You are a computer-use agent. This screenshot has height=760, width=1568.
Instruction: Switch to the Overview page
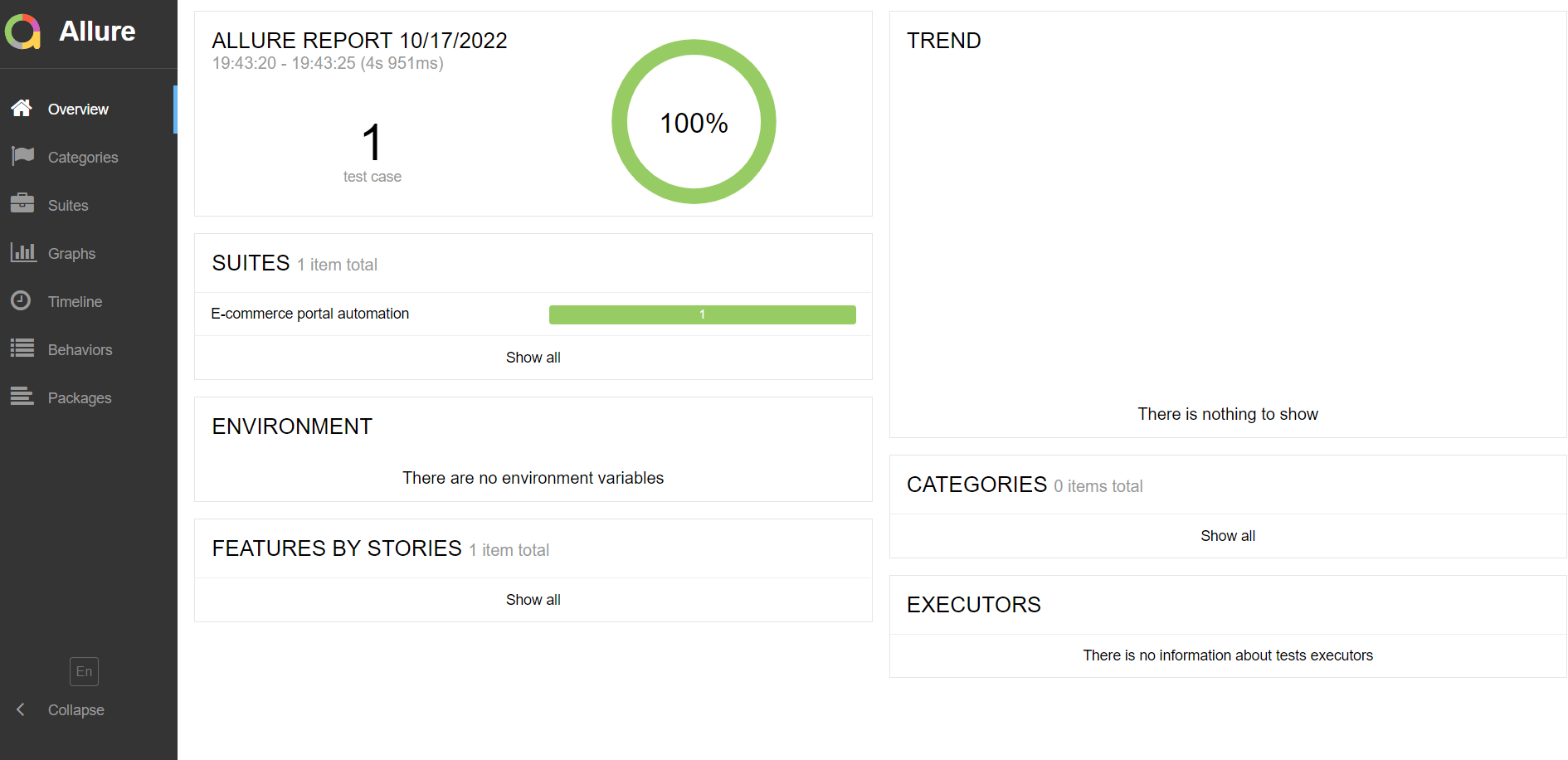pos(78,109)
